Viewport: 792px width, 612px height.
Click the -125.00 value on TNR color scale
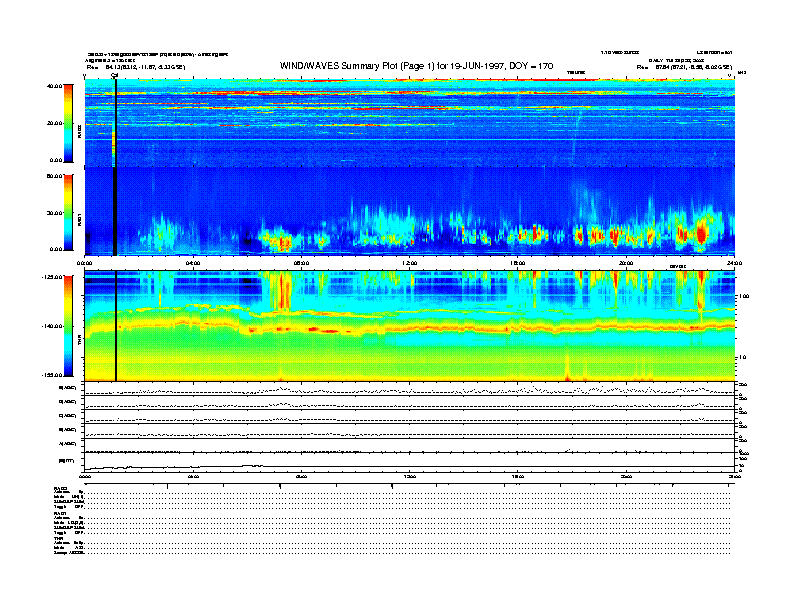[x=52, y=277]
